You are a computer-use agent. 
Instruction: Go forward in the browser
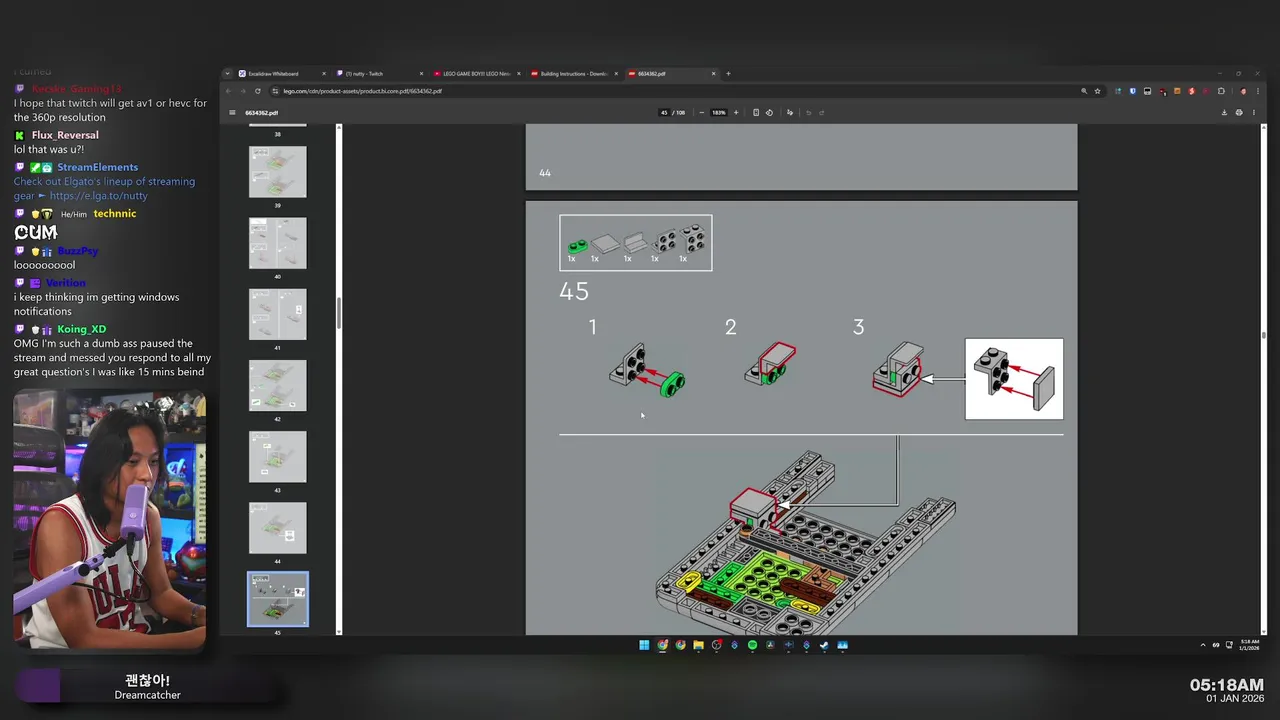[243, 91]
